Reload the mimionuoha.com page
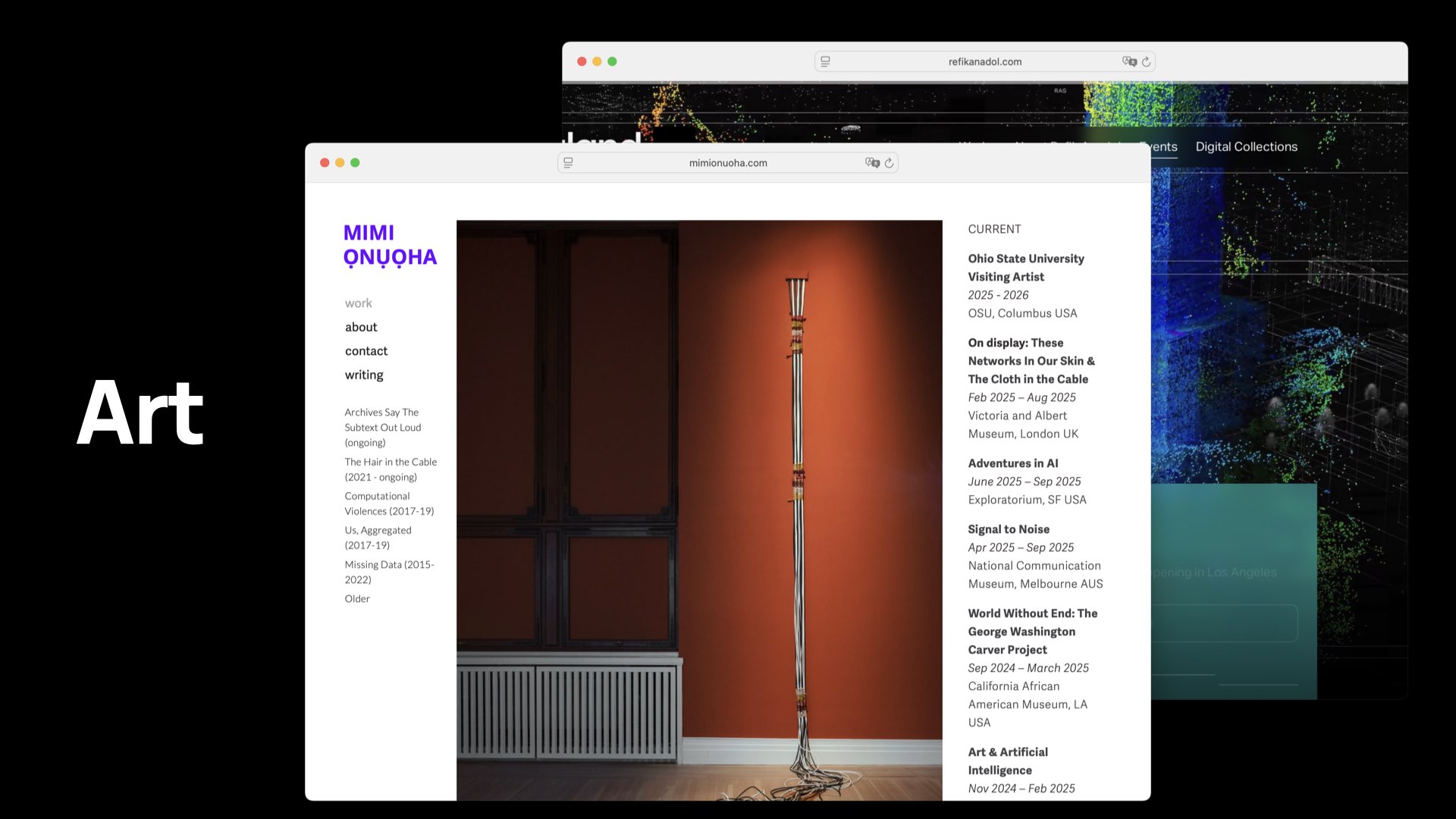Image resolution: width=1456 pixels, height=819 pixels. [889, 163]
